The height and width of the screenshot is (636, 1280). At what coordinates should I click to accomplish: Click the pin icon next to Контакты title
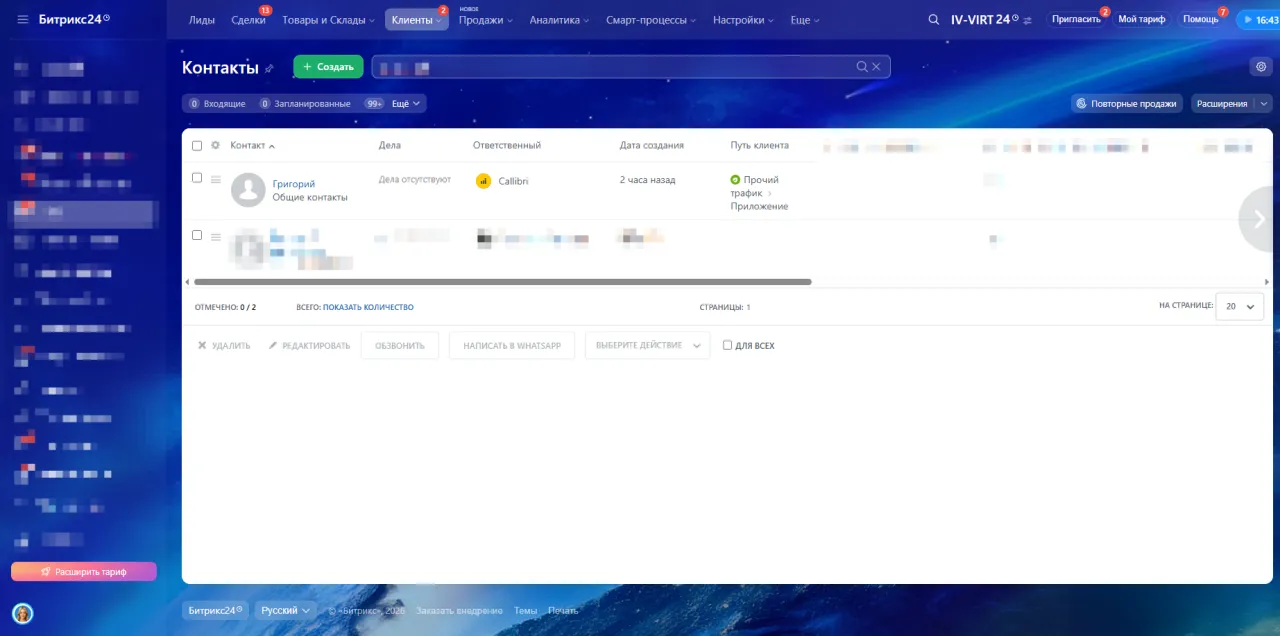click(269, 68)
